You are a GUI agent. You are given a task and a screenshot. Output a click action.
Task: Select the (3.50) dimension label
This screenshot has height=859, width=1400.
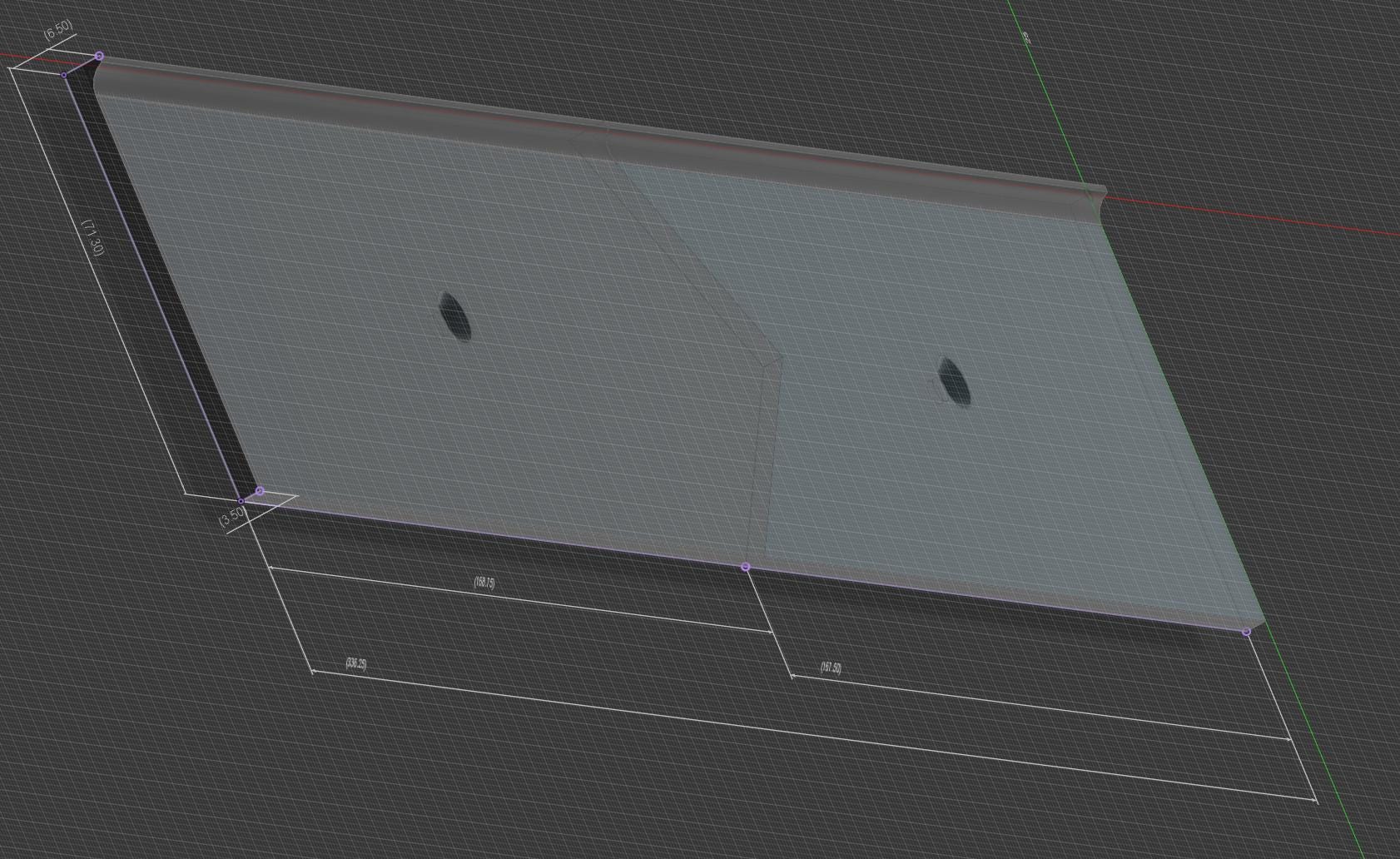pos(233,516)
